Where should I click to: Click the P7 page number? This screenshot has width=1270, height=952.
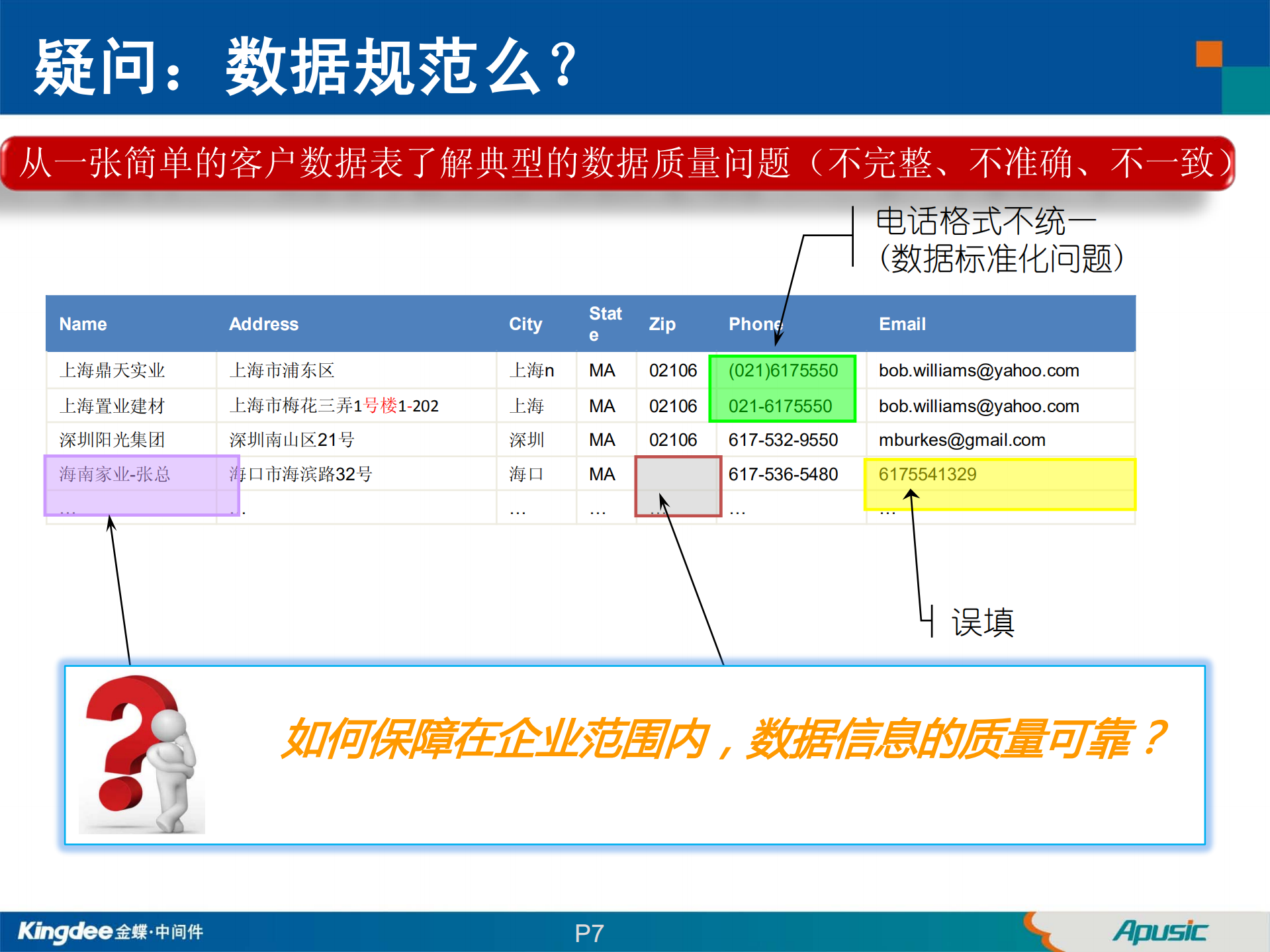click(588, 932)
